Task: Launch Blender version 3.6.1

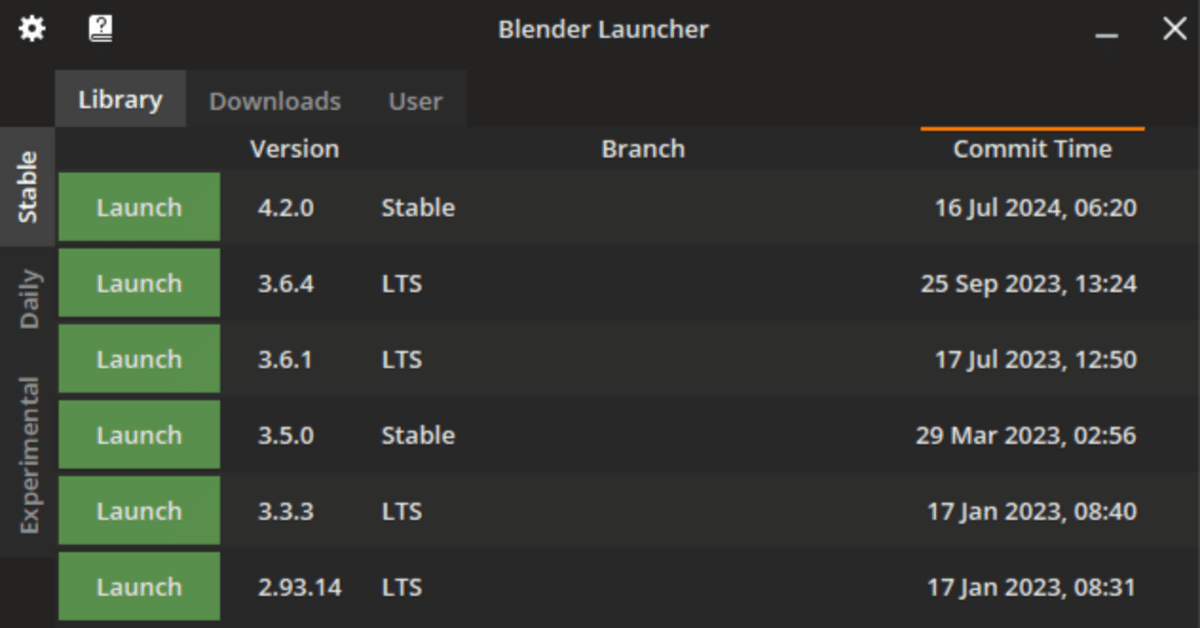Action: coord(139,359)
